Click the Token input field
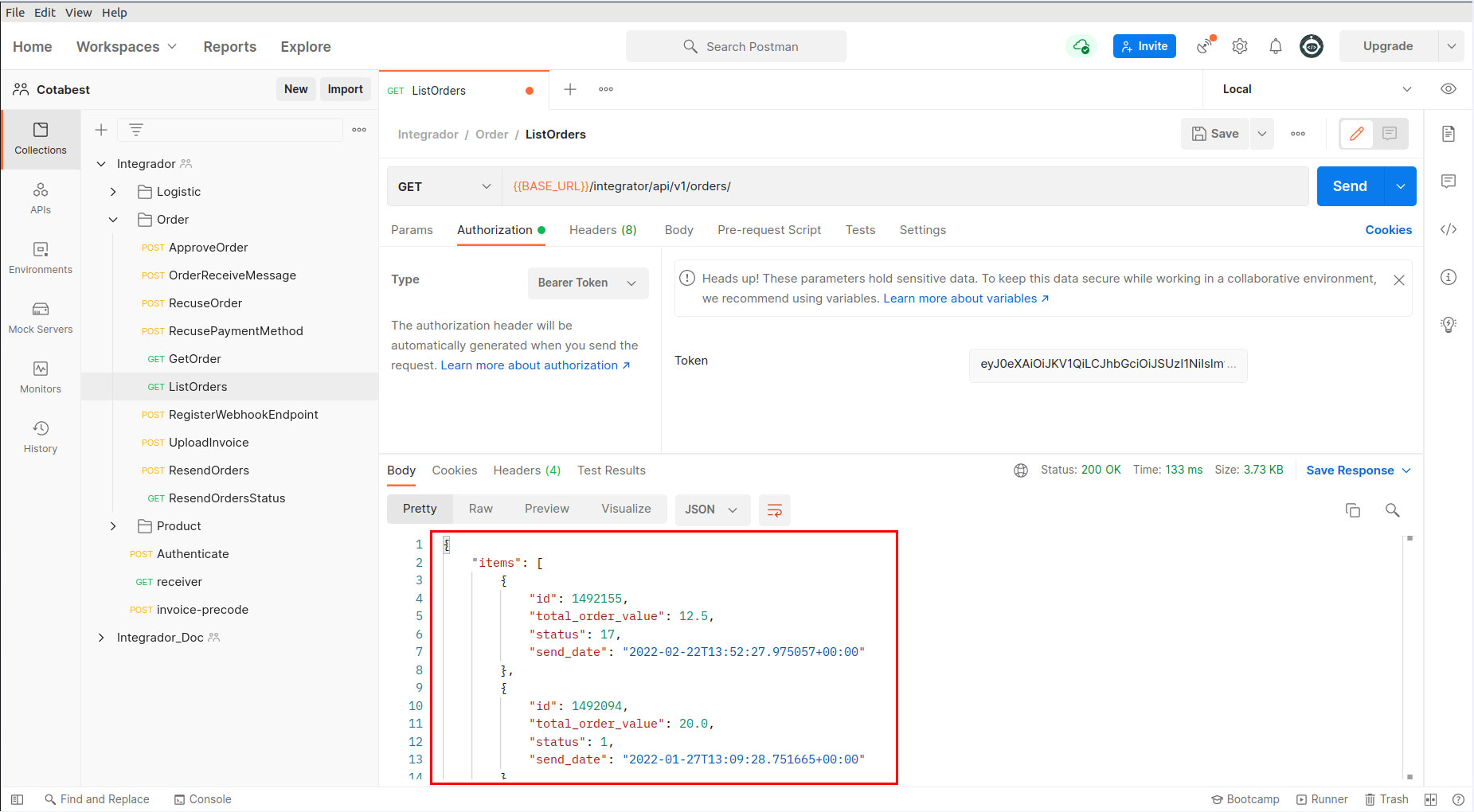The width and height of the screenshot is (1474, 812). pos(1108,365)
